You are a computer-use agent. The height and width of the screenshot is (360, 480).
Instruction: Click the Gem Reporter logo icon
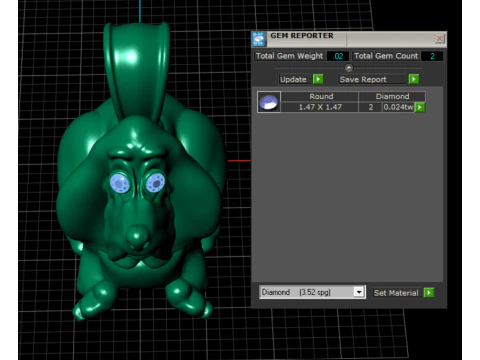tap(259, 39)
